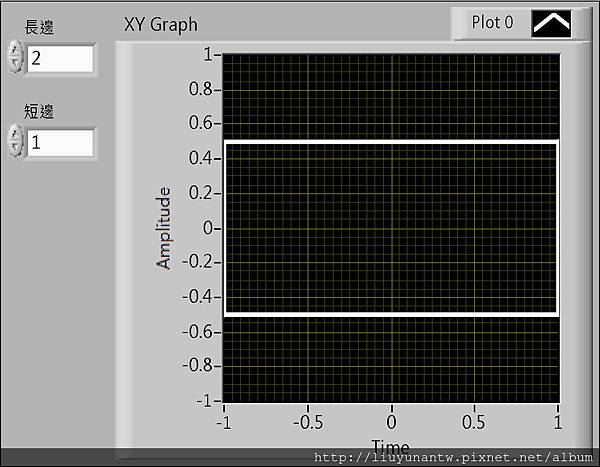Click the Amplitude axis label
This screenshot has width=600, height=467.
(x=164, y=228)
